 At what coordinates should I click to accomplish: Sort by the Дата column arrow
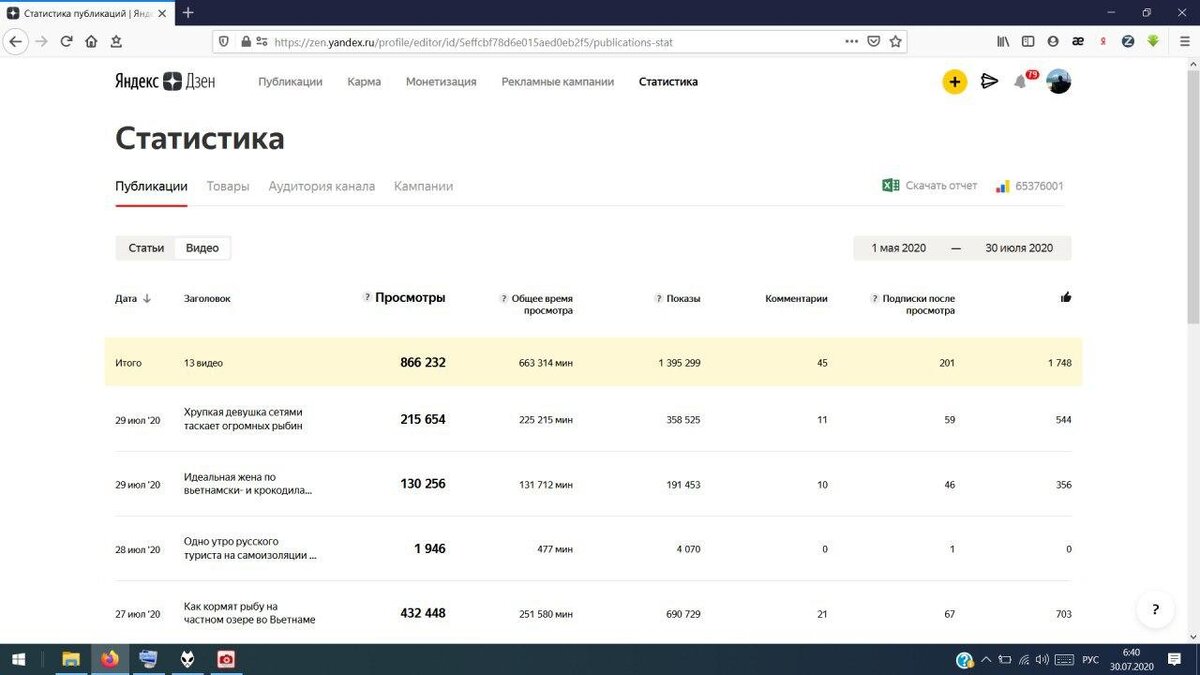pos(147,298)
